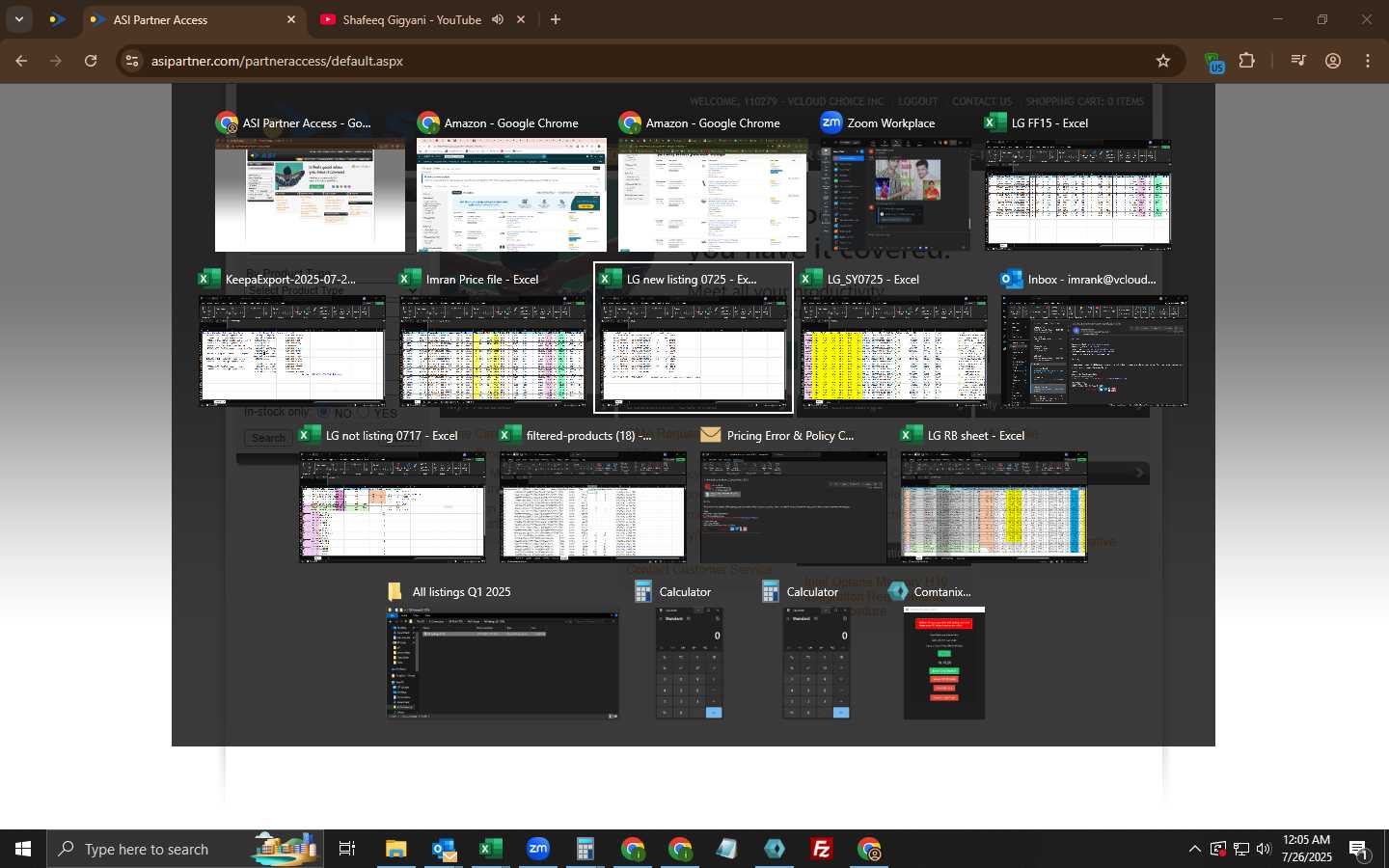
Task: Click the Type here to search box
Action: pos(185,849)
